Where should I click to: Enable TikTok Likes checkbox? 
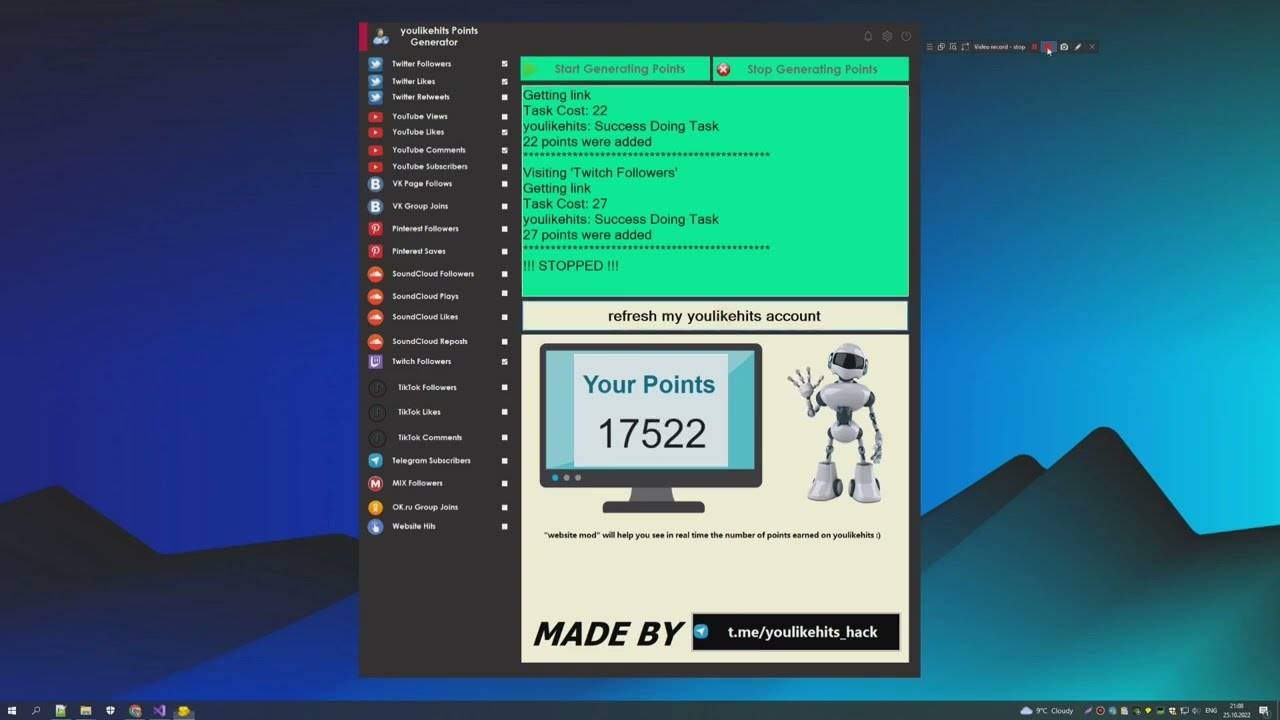pos(505,412)
